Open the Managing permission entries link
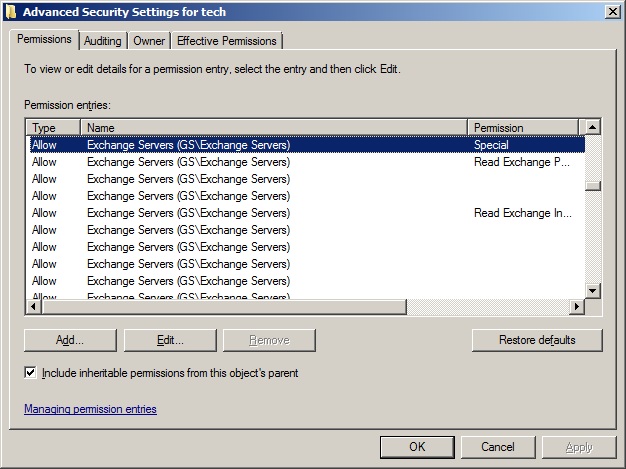626x469 pixels. 90,409
